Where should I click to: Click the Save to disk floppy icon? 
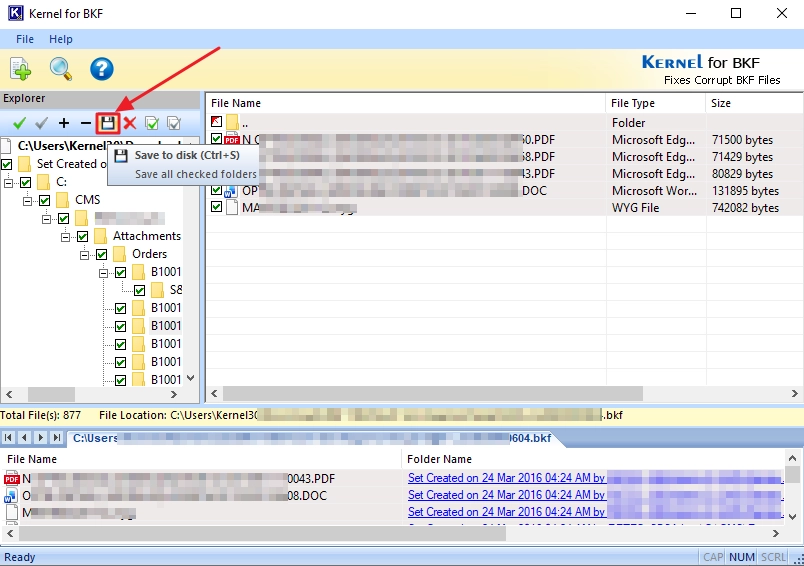[108, 123]
